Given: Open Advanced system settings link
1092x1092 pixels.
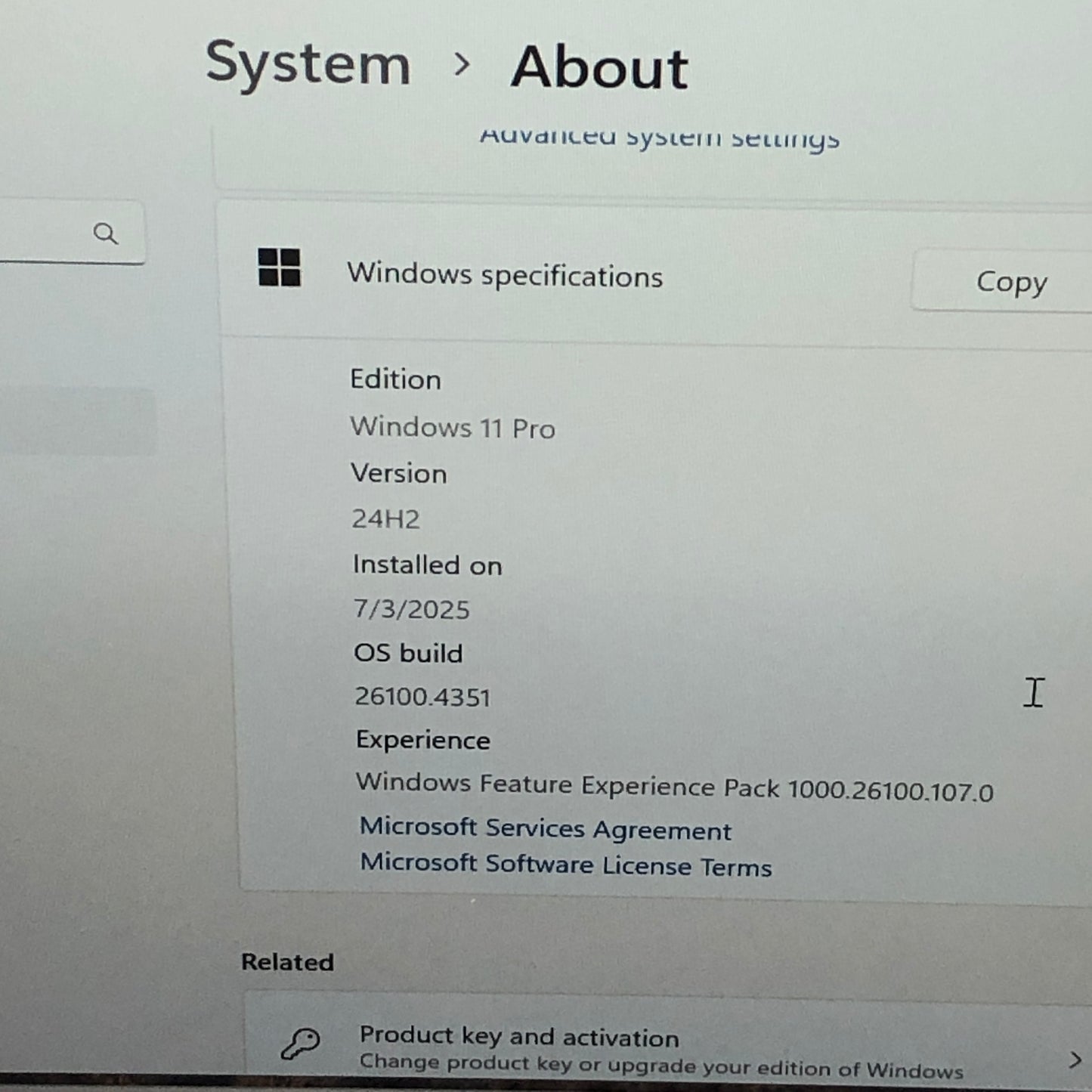Looking at the screenshot, I should tap(660, 138).
